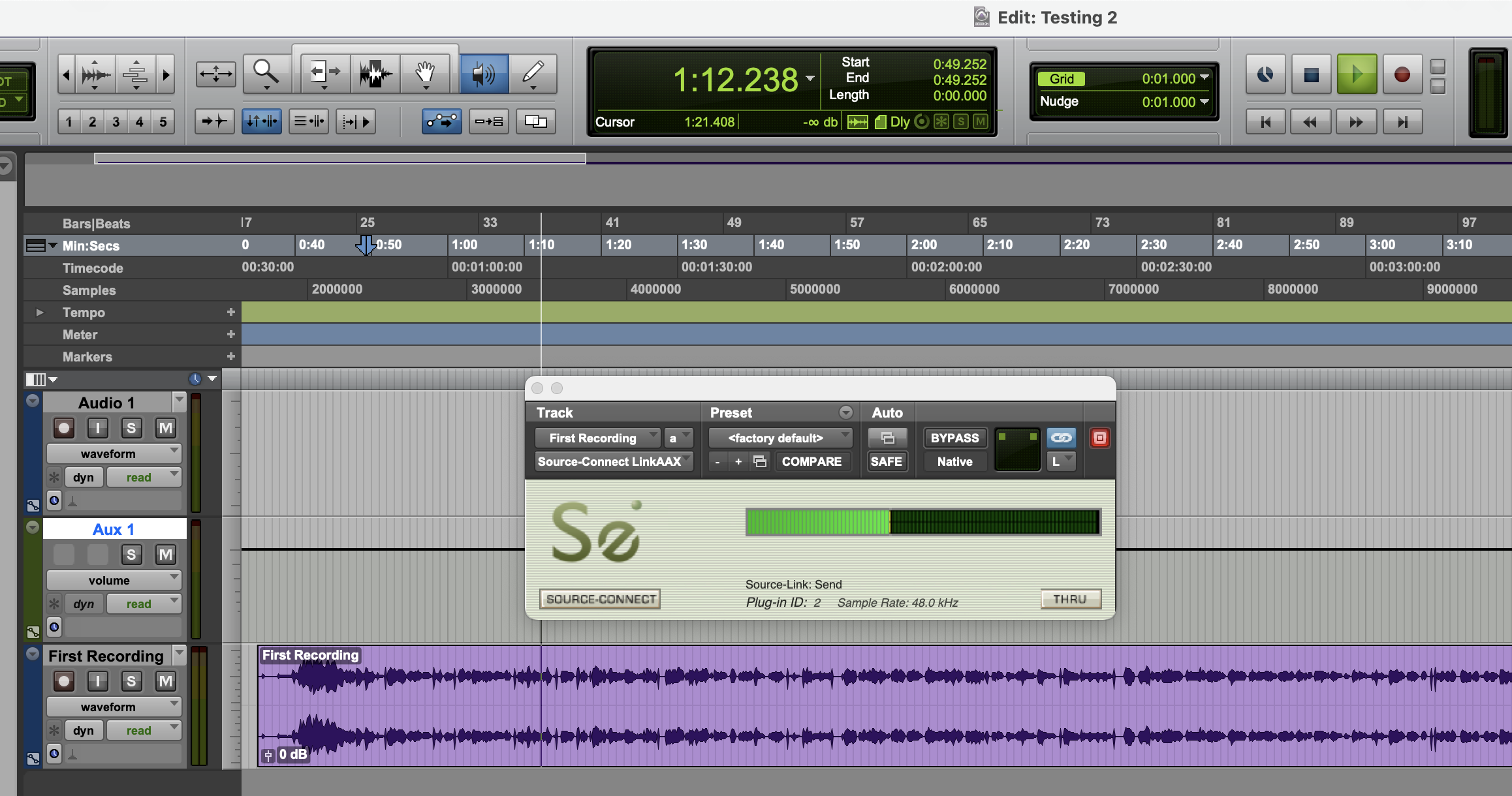Click the SOURCE-CONNECT button

(600, 599)
